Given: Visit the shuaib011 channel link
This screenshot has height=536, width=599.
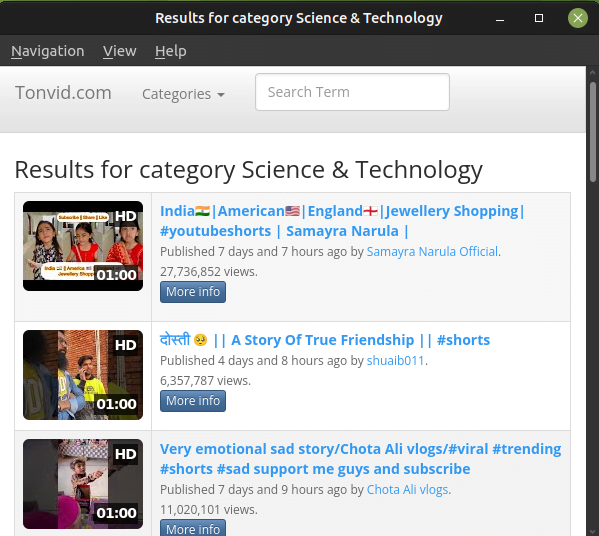Looking at the screenshot, I should pyautogui.click(x=395, y=361).
